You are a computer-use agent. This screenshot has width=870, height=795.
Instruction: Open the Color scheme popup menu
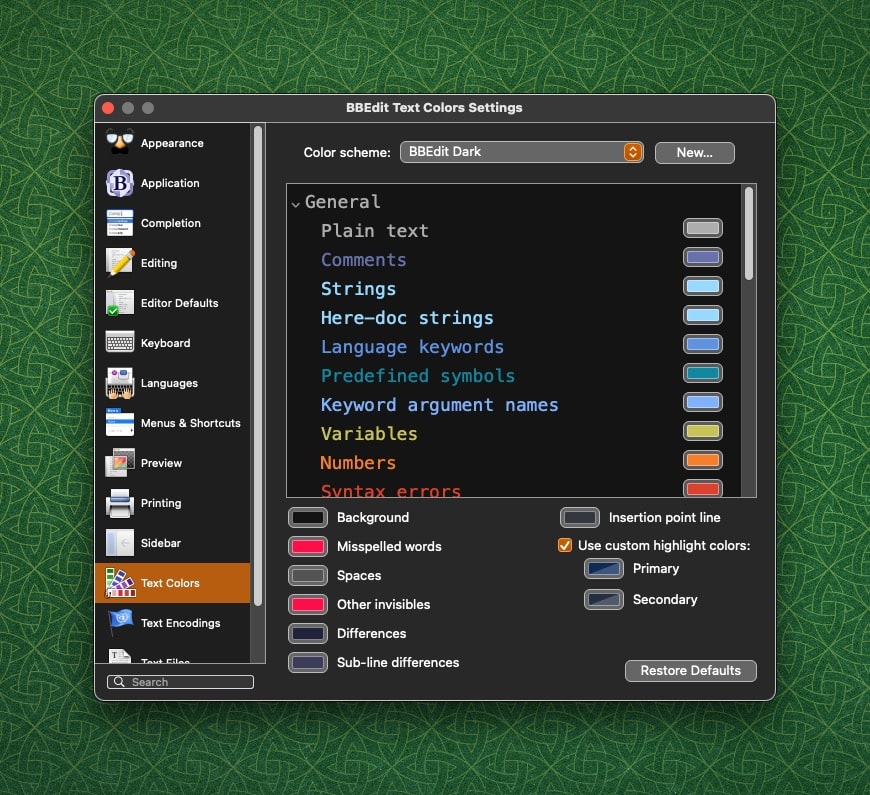[x=521, y=152]
